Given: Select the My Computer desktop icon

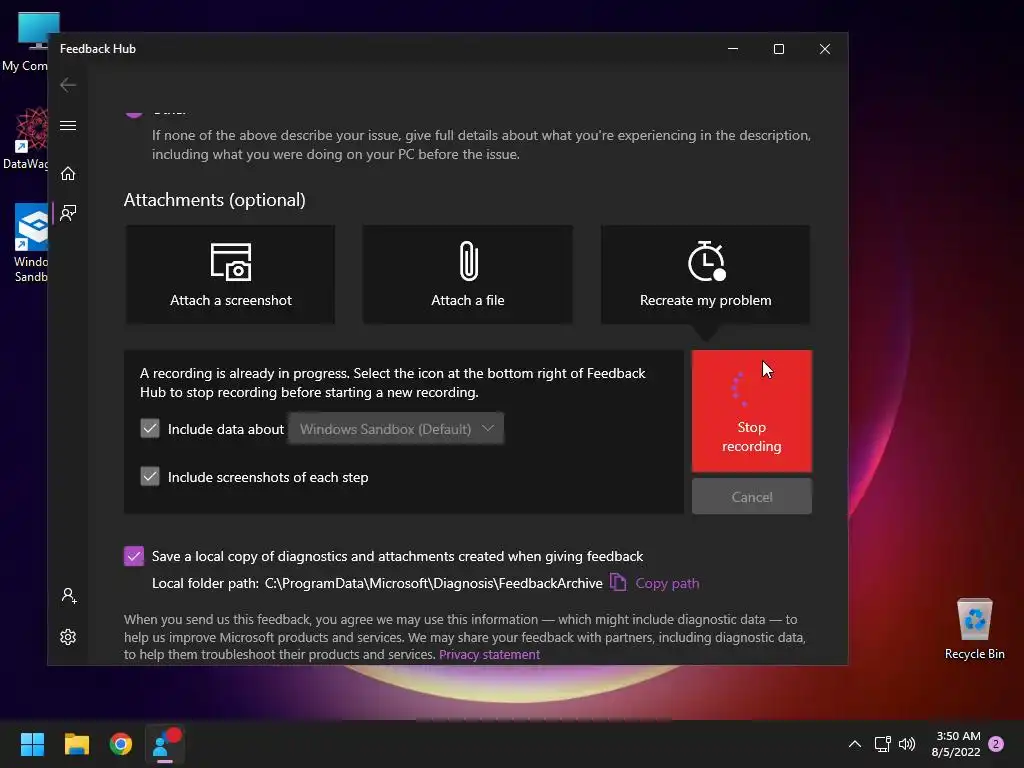Looking at the screenshot, I should [x=25, y=42].
